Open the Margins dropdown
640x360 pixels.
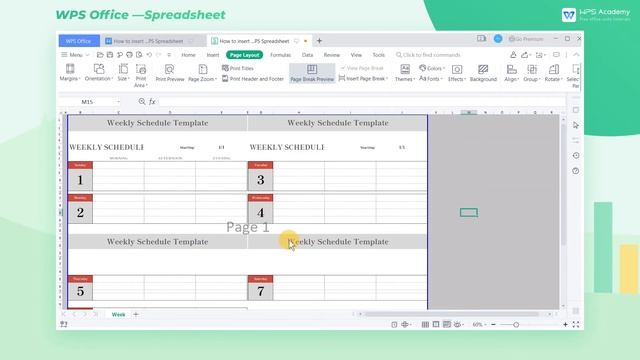pyautogui.click(x=70, y=73)
